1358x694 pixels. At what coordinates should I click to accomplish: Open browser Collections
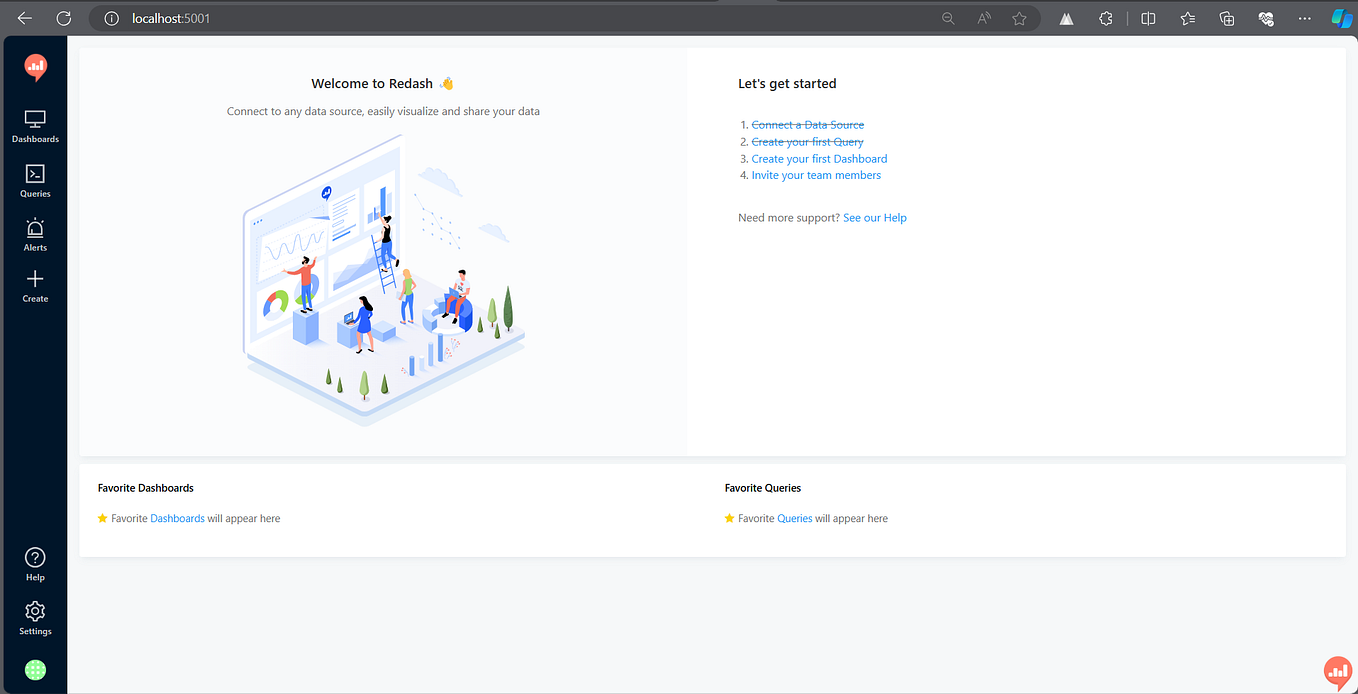pyautogui.click(x=1226, y=17)
